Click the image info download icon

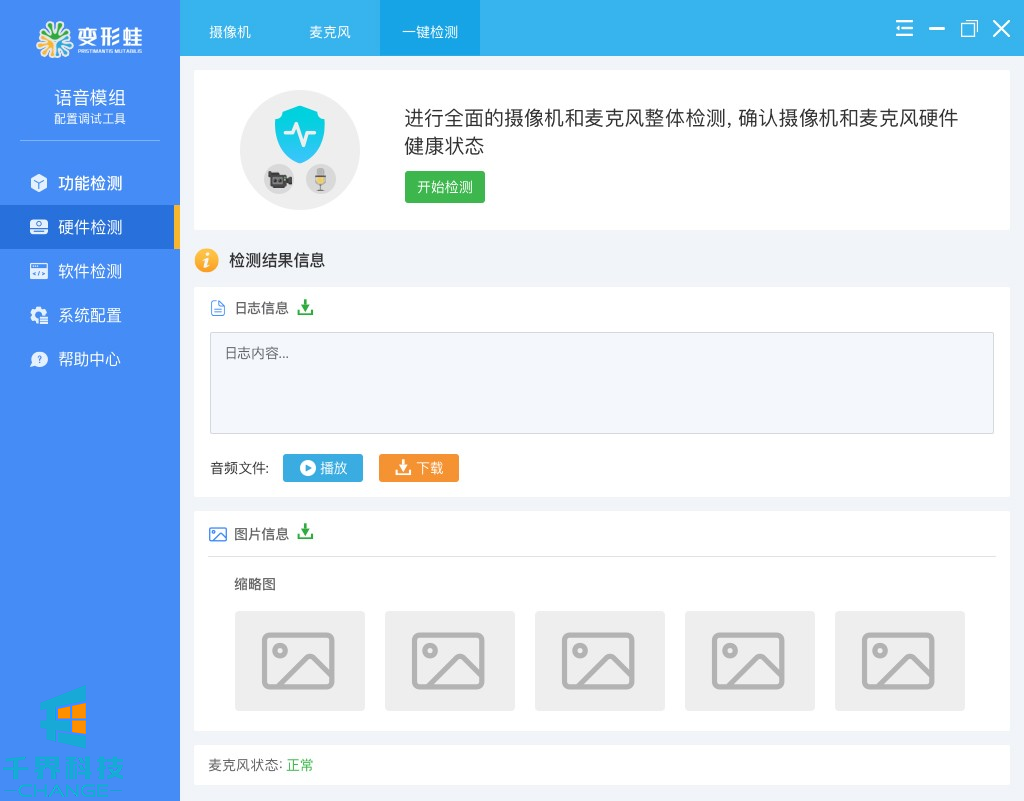coord(305,532)
